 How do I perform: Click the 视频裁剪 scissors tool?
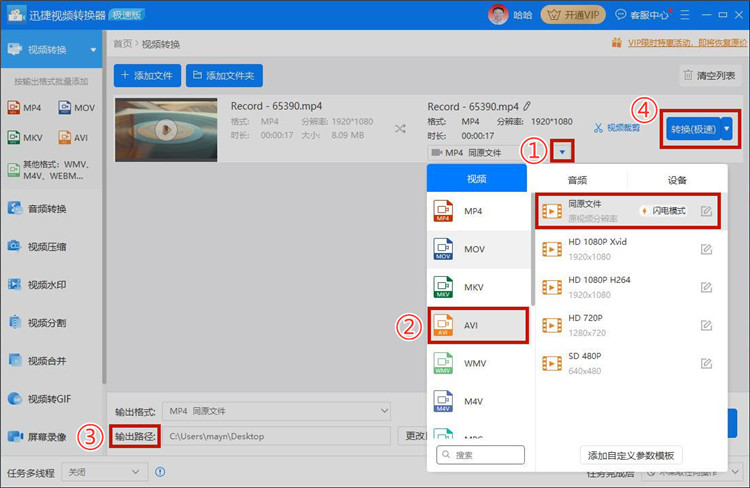click(x=617, y=128)
